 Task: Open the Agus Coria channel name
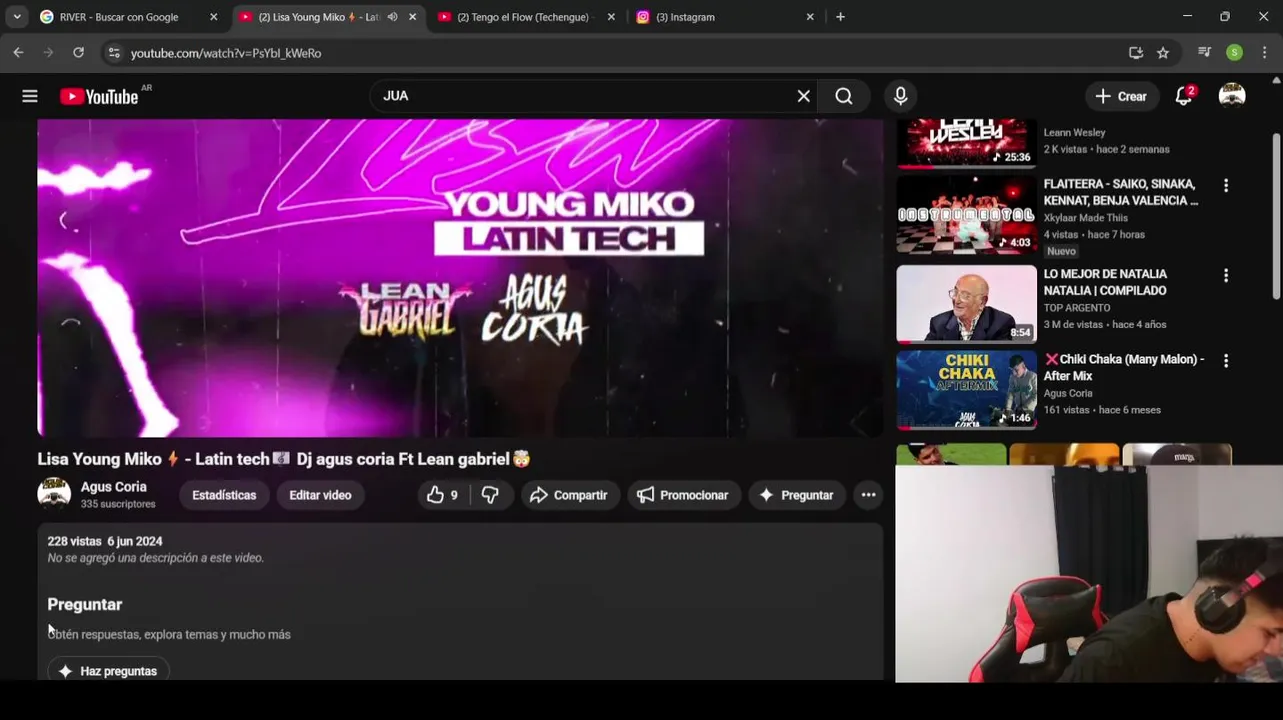114,487
